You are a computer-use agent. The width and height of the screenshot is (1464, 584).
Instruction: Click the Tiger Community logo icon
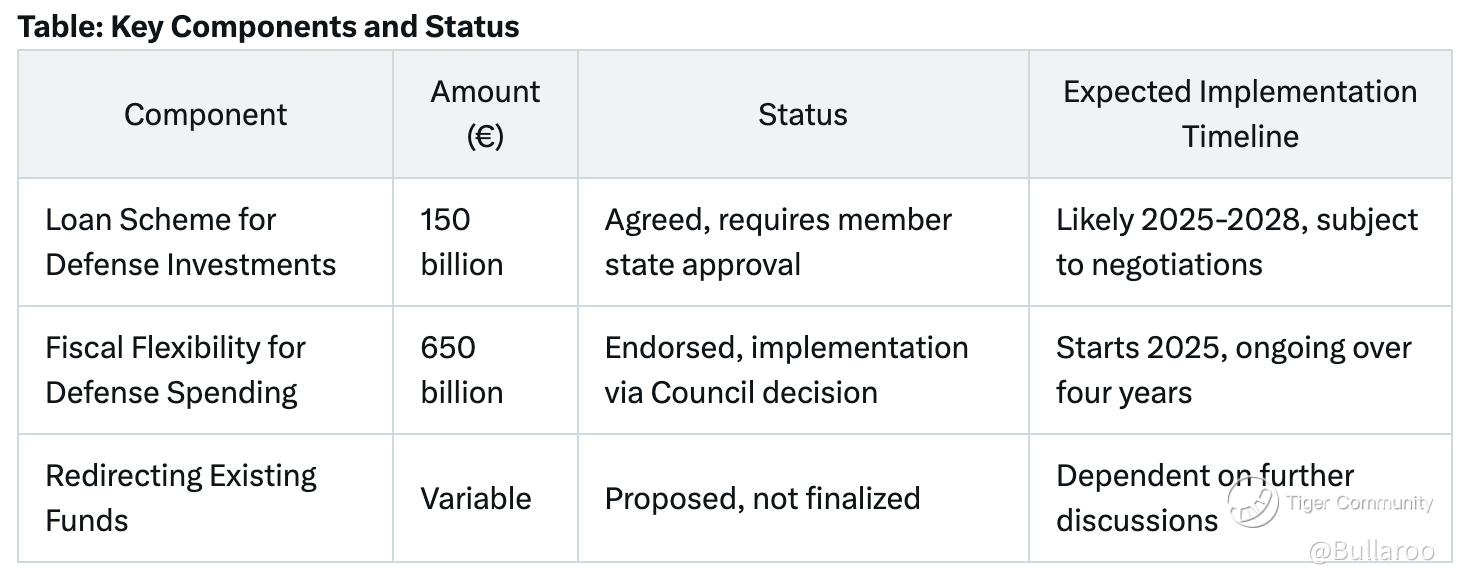[x=1253, y=501]
